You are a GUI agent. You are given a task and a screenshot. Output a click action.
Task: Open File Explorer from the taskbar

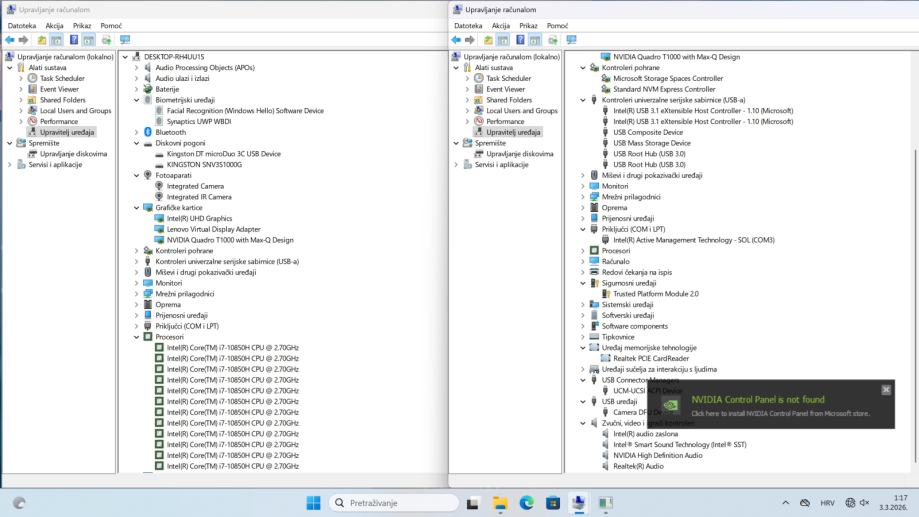pos(500,502)
